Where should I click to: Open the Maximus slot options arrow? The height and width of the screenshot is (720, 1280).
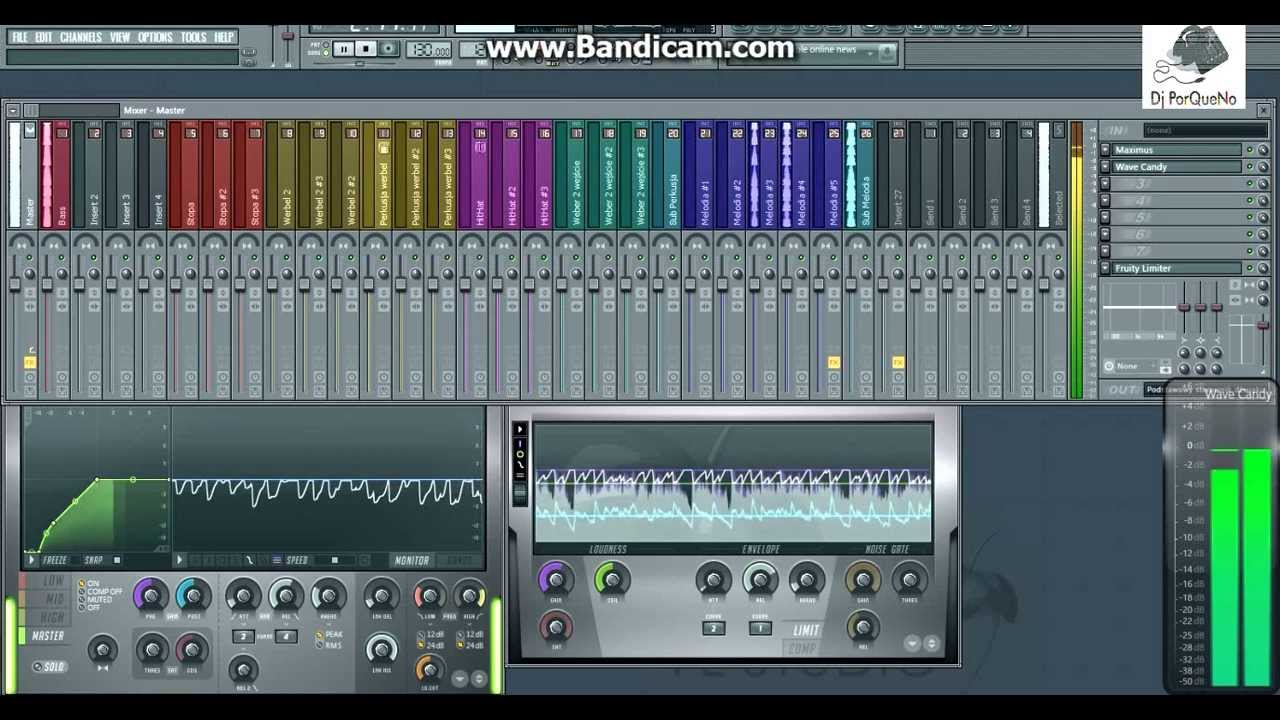click(x=1105, y=150)
